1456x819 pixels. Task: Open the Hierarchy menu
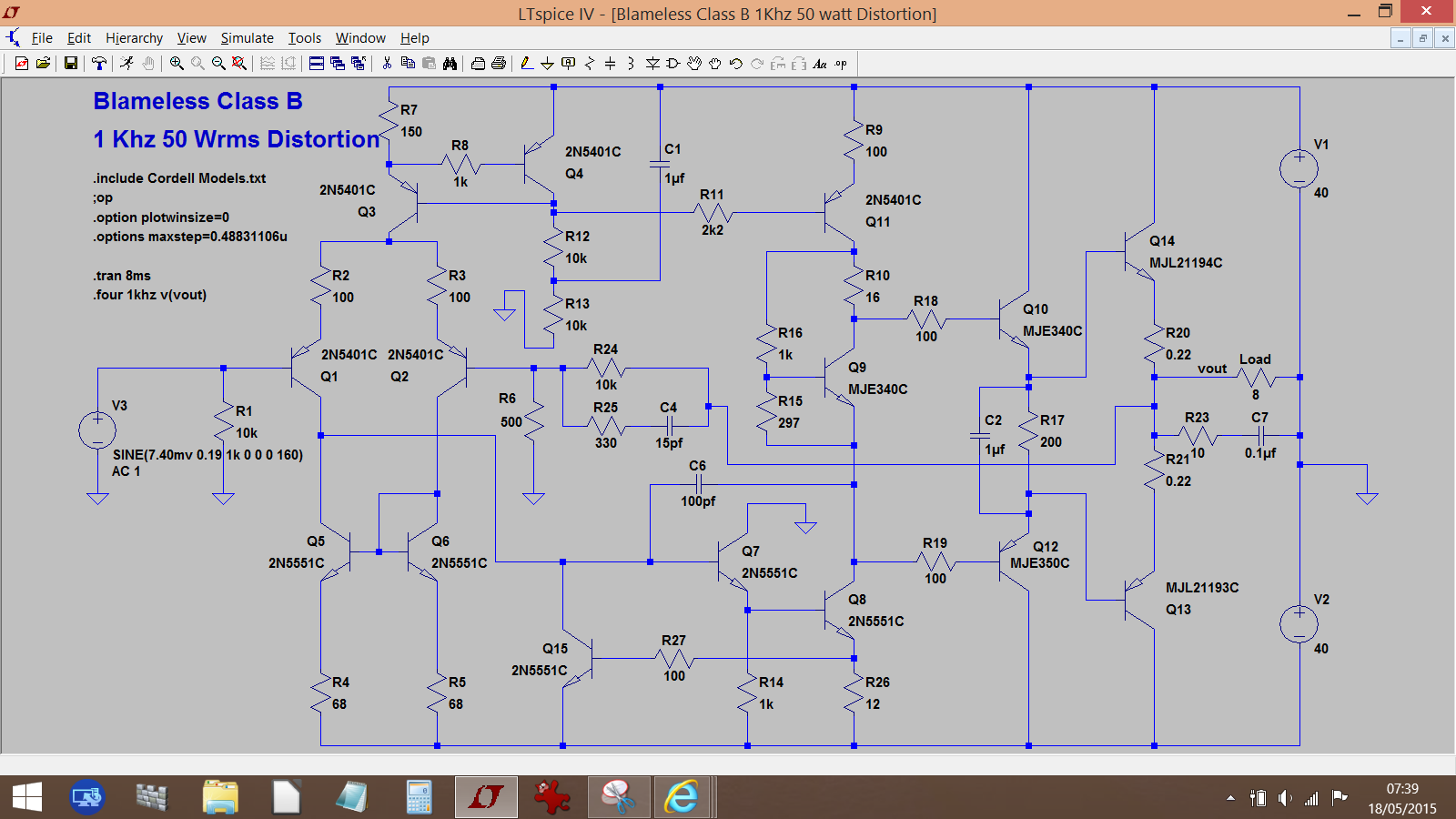(134, 38)
